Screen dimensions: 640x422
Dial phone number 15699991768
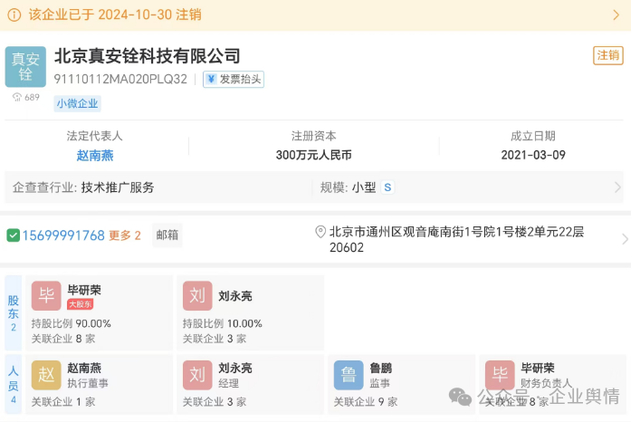click(x=63, y=235)
